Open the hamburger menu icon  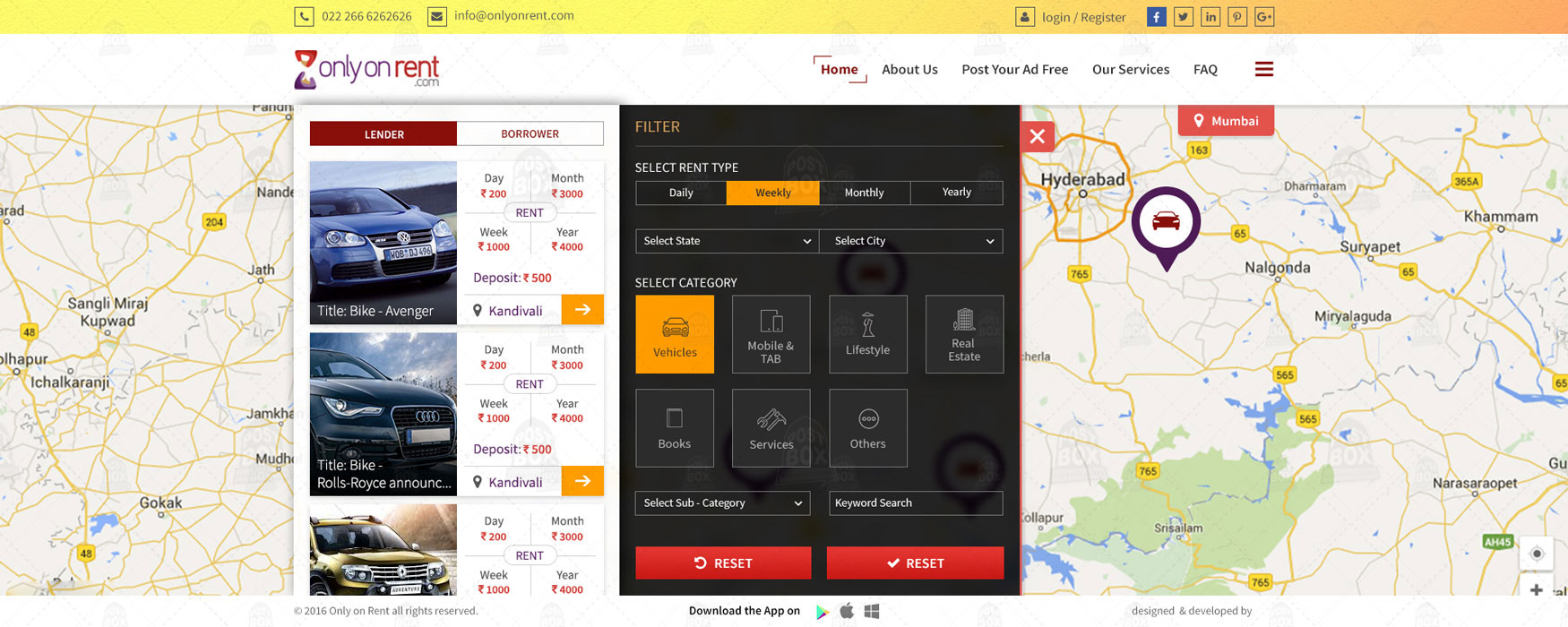tap(1263, 69)
